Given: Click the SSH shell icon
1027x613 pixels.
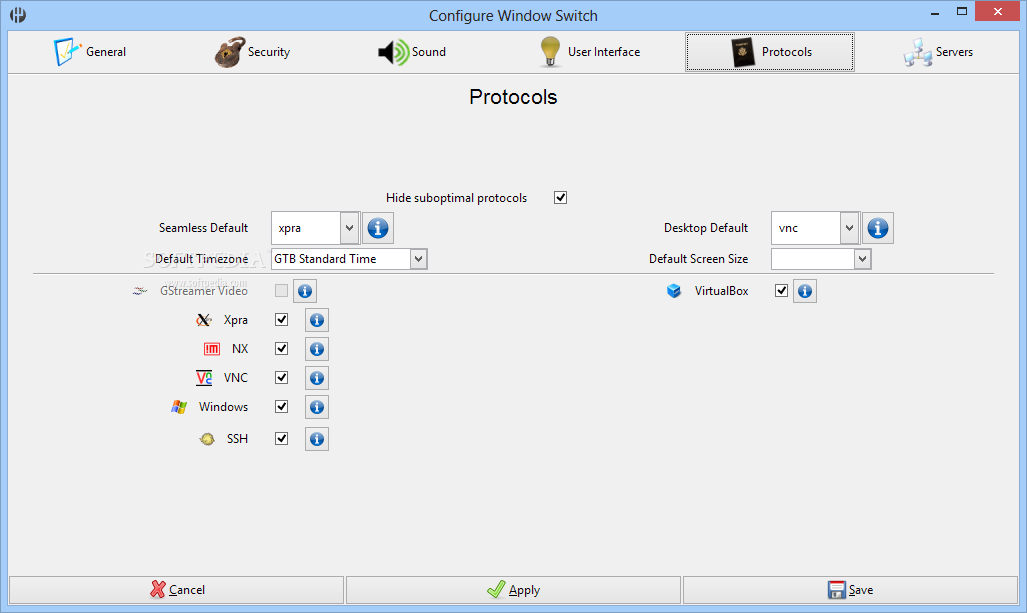Looking at the screenshot, I should coord(207,439).
